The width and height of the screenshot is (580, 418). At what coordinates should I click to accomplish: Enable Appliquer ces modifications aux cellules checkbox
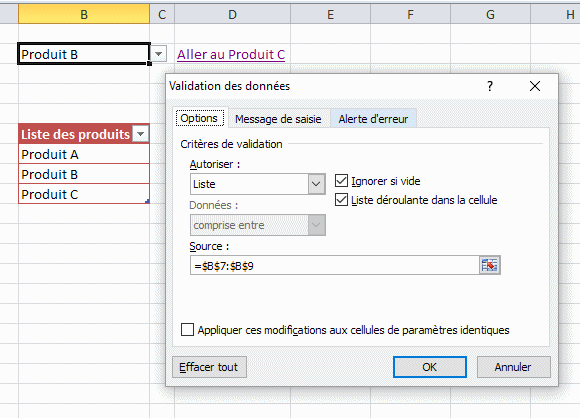[187, 330]
